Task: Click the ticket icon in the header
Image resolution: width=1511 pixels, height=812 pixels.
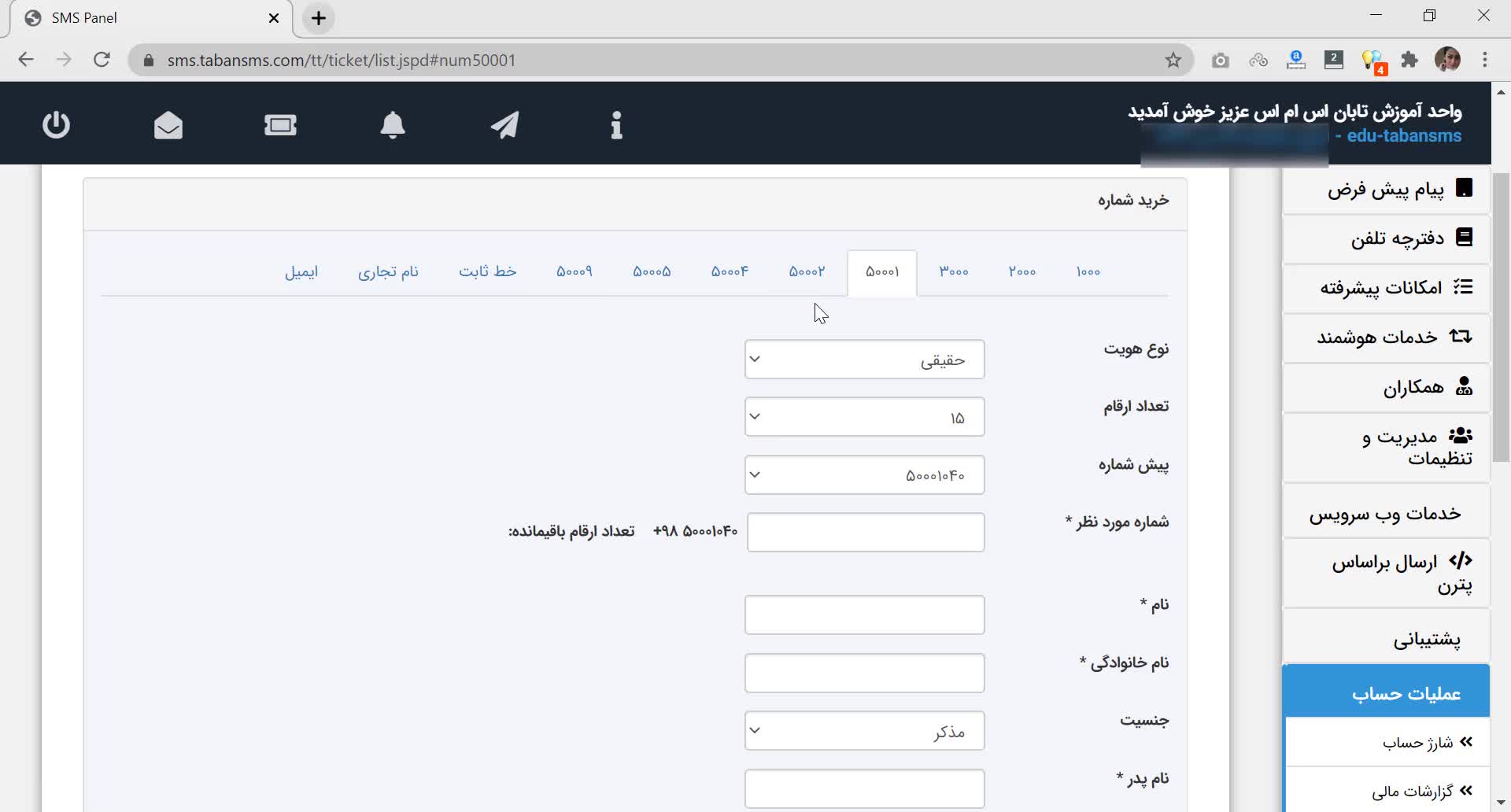Action: (280, 124)
